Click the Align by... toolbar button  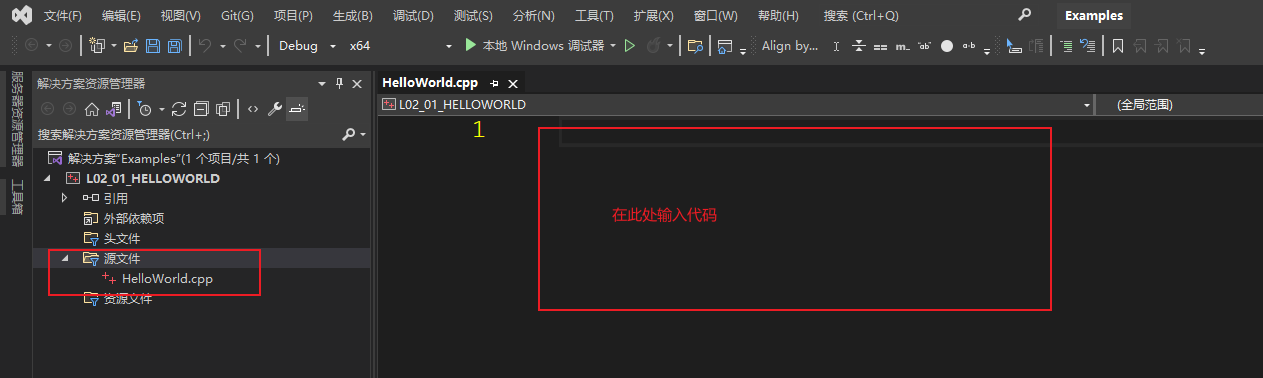point(789,46)
